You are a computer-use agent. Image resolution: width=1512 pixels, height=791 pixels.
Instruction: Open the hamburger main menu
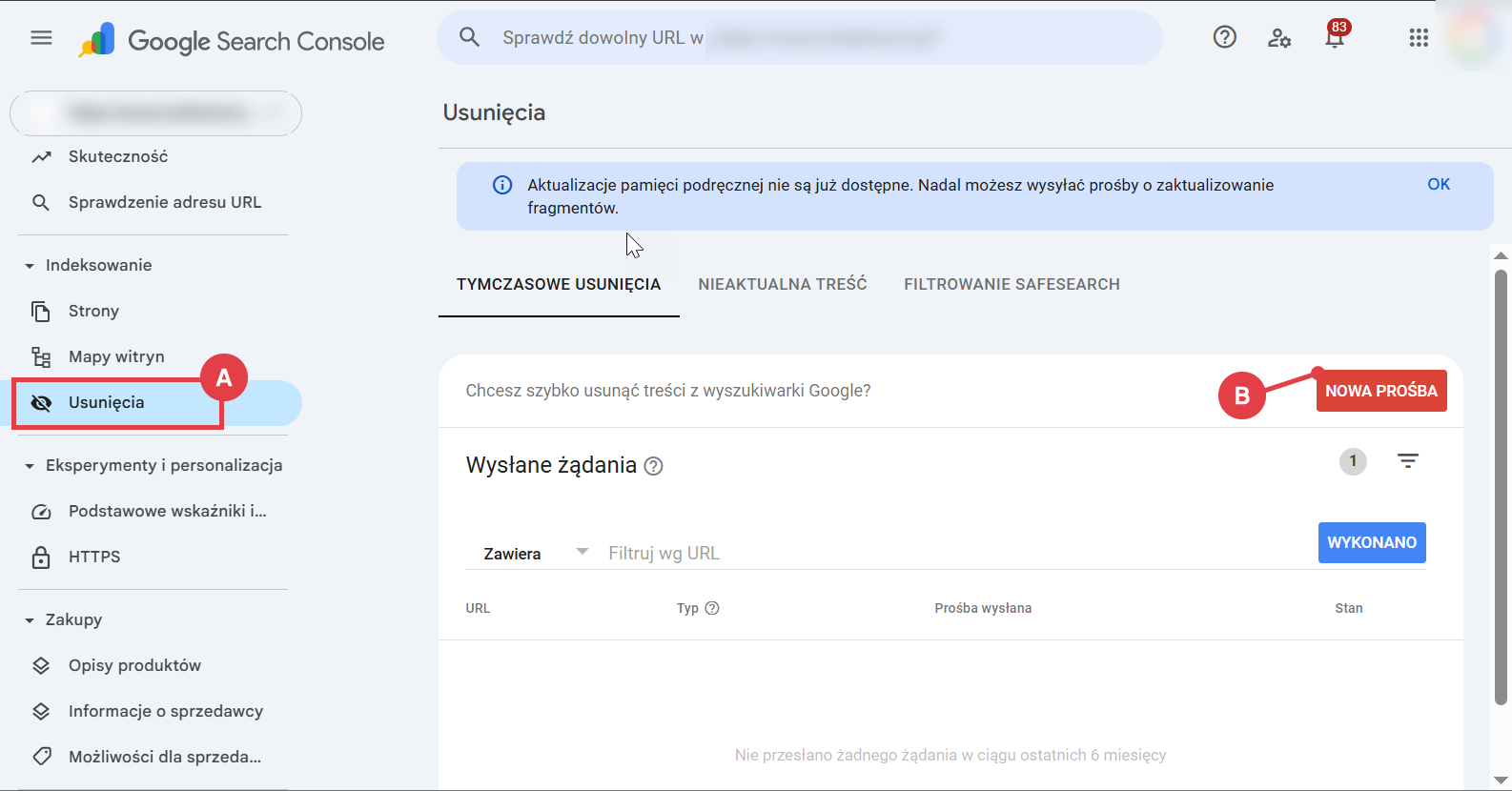click(x=41, y=38)
